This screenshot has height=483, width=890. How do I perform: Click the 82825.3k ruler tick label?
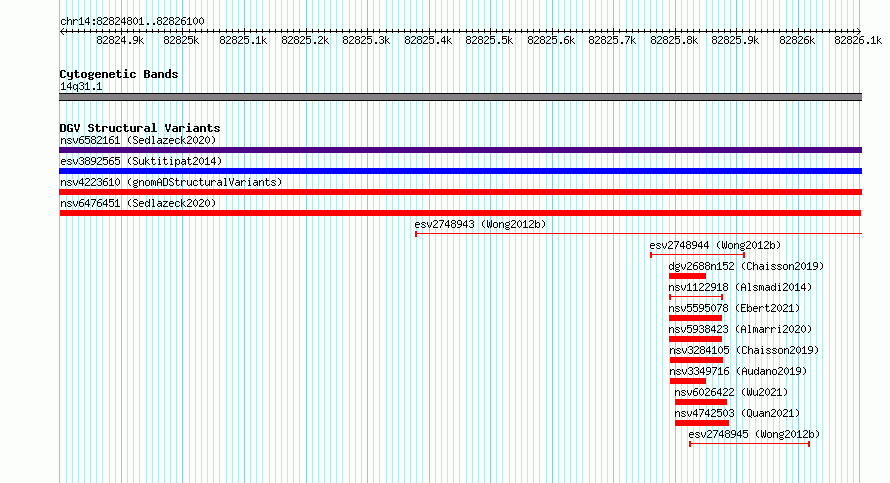366,40
